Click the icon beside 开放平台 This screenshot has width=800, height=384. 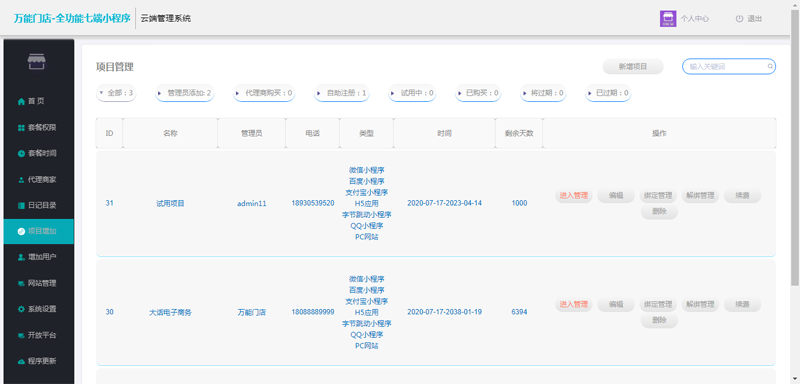pos(21,336)
